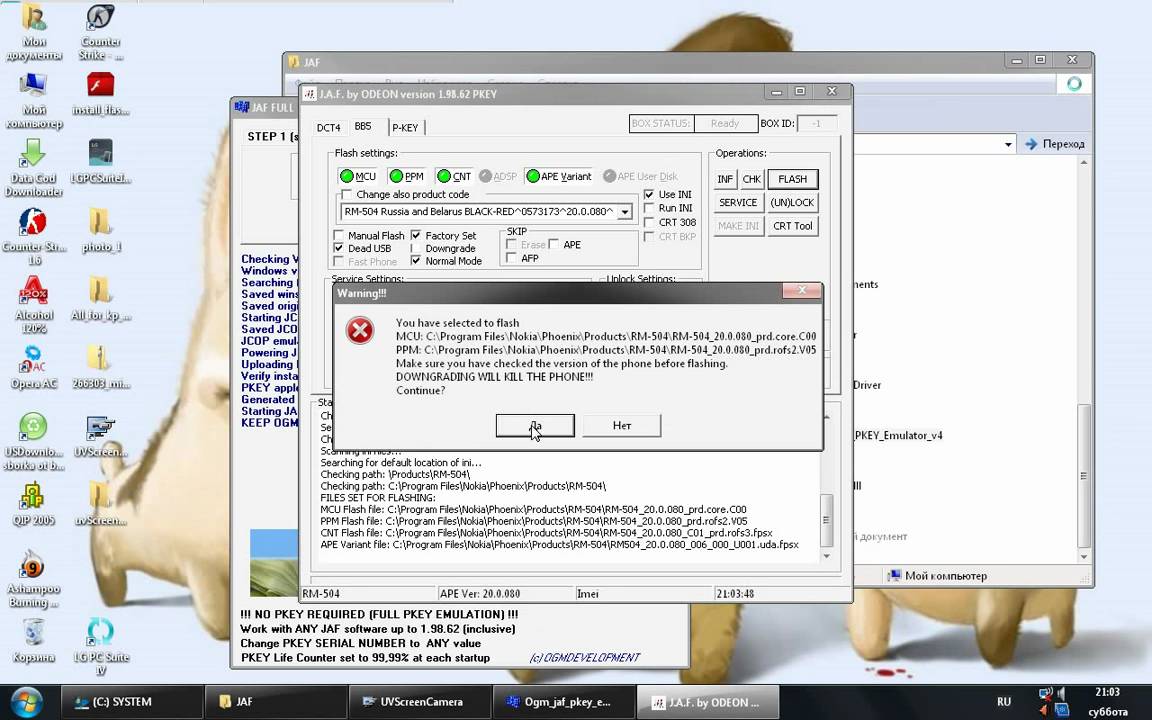Image resolution: width=1152 pixels, height=720 pixels.
Task: Click the CRT Tool button
Action: [x=793, y=226]
